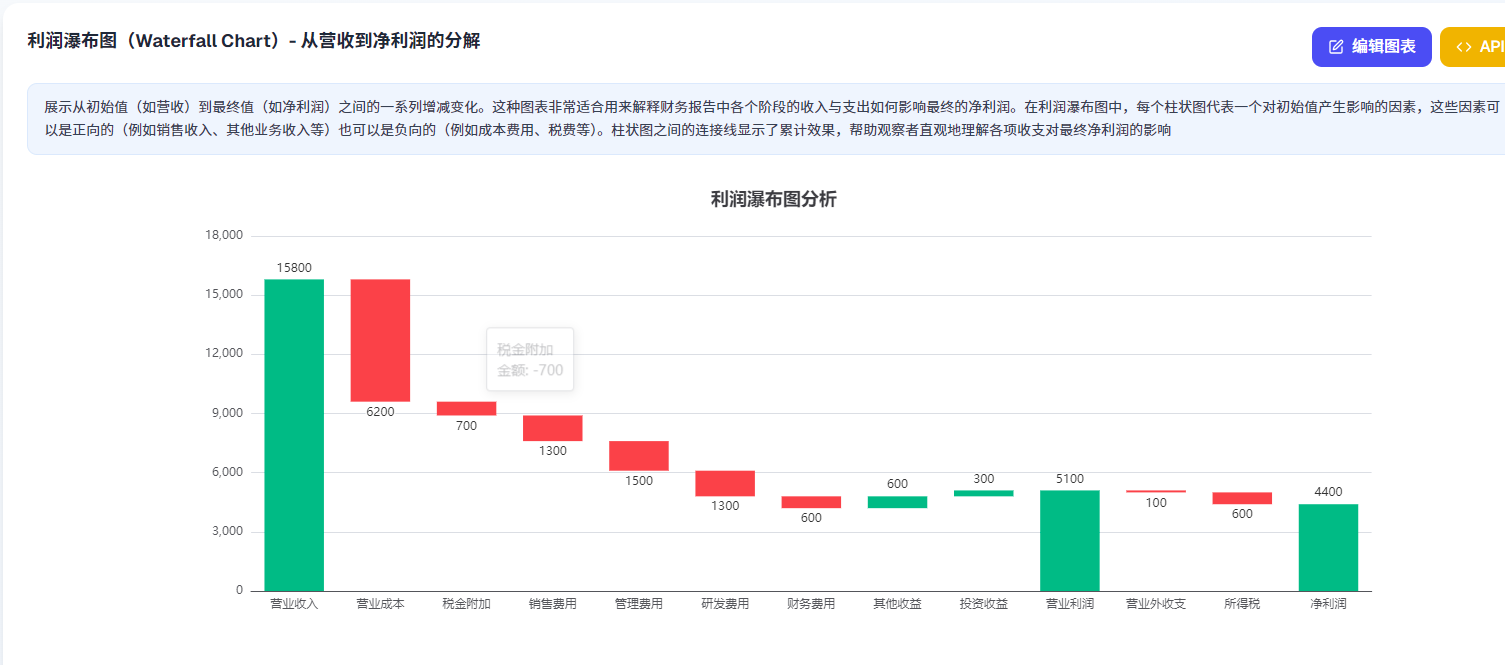1505x665 pixels.
Task: Click the 6,000 y-axis label
Action: (x=227, y=472)
